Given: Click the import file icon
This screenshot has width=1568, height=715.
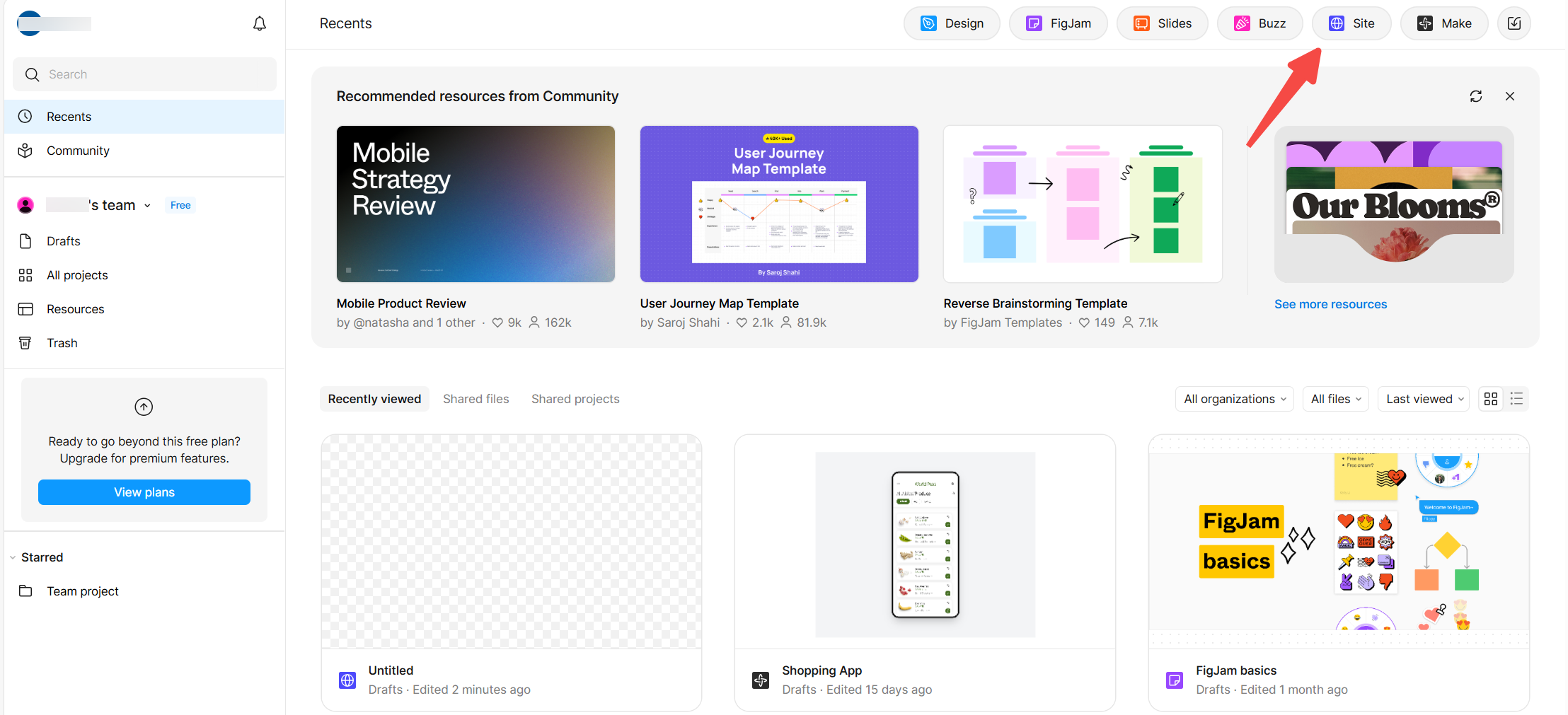Looking at the screenshot, I should click(1514, 23).
